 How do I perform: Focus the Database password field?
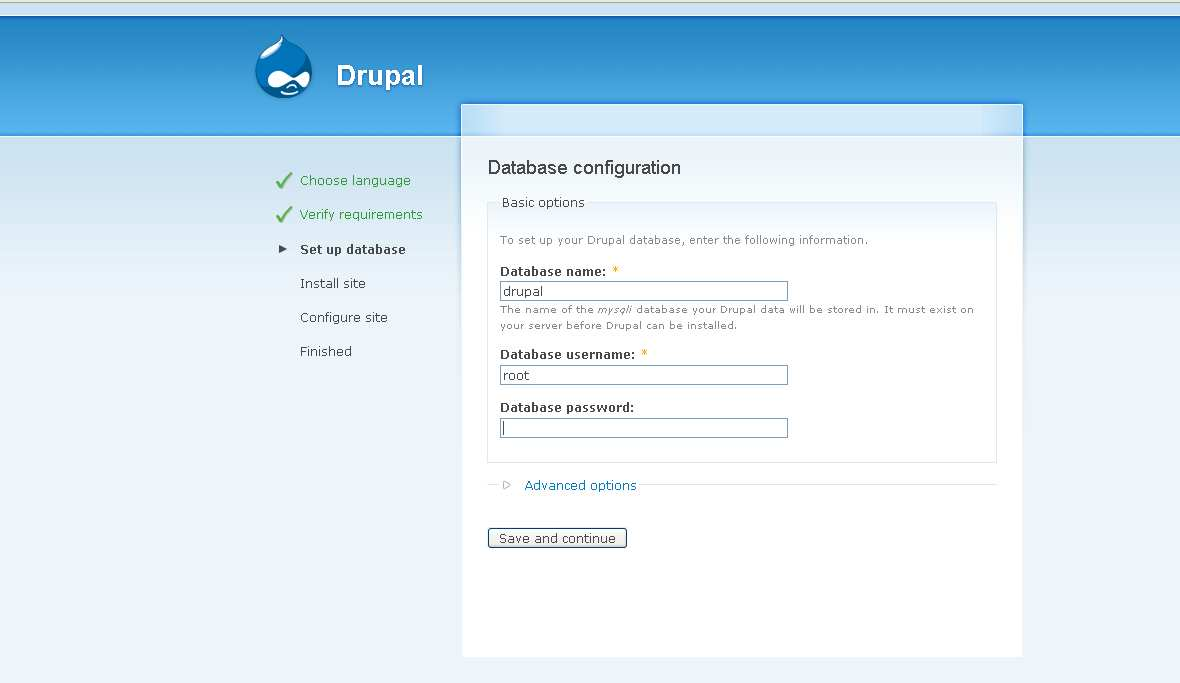pos(643,428)
